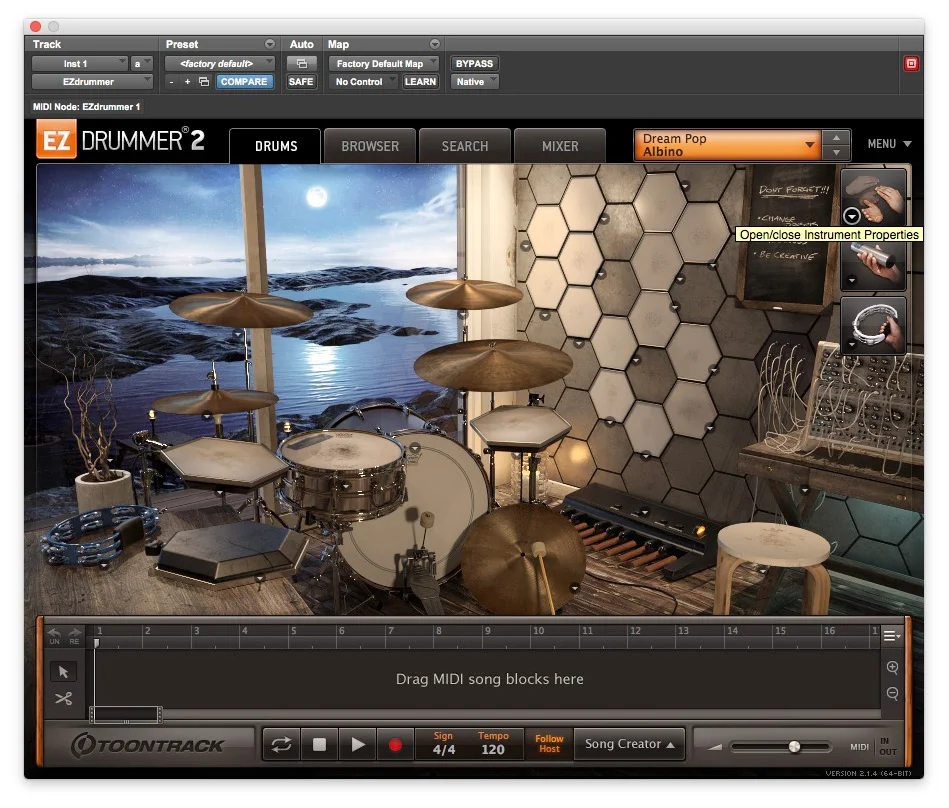Select previous preset with minus button
The height and width of the screenshot is (808, 949).
(172, 82)
